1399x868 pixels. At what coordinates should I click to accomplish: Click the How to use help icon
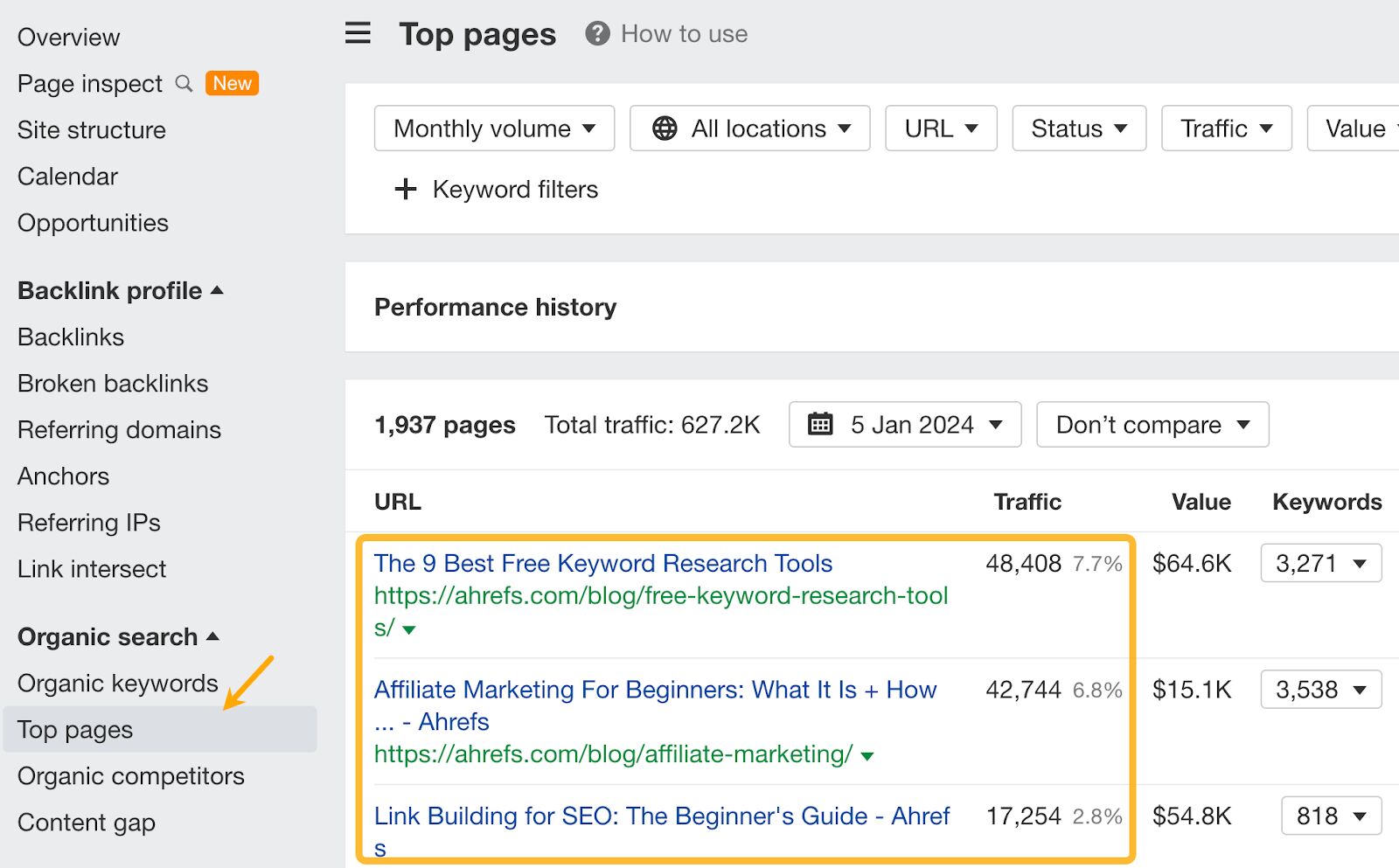(595, 34)
